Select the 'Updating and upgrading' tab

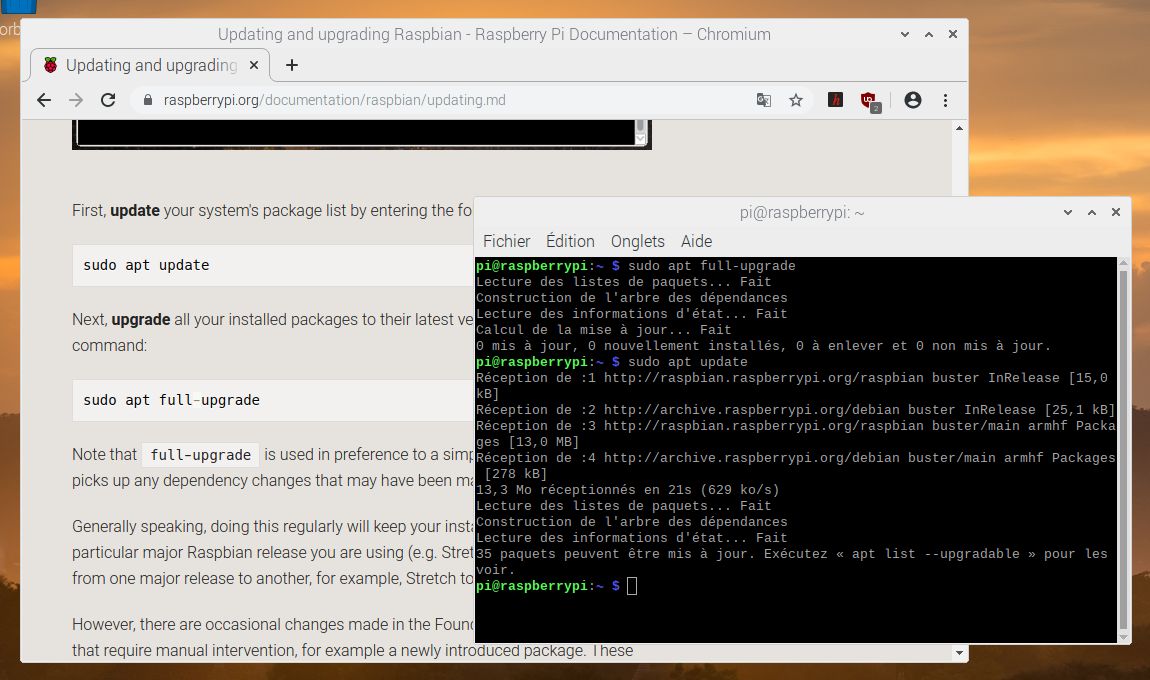pyautogui.click(x=150, y=65)
